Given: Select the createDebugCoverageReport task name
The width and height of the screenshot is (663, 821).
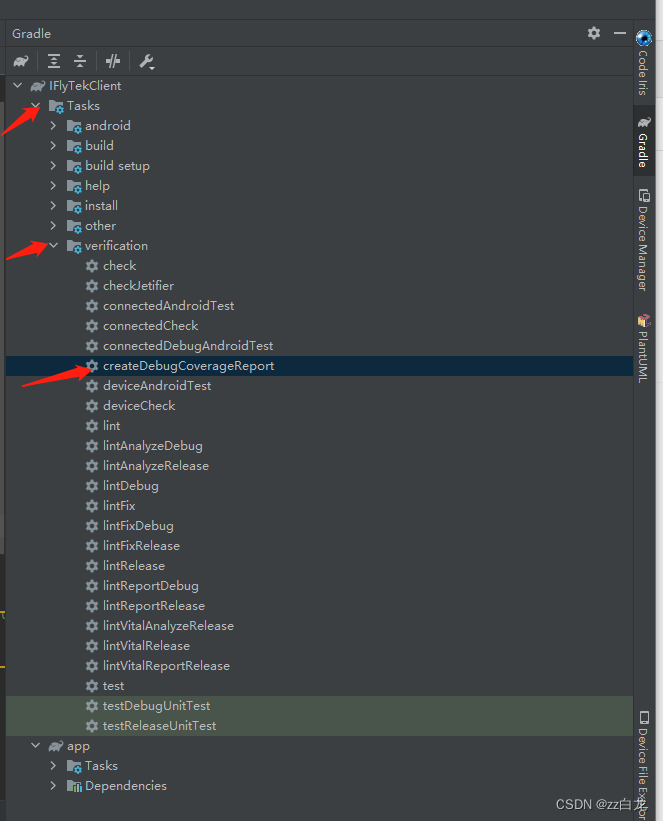Looking at the screenshot, I should 189,365.
